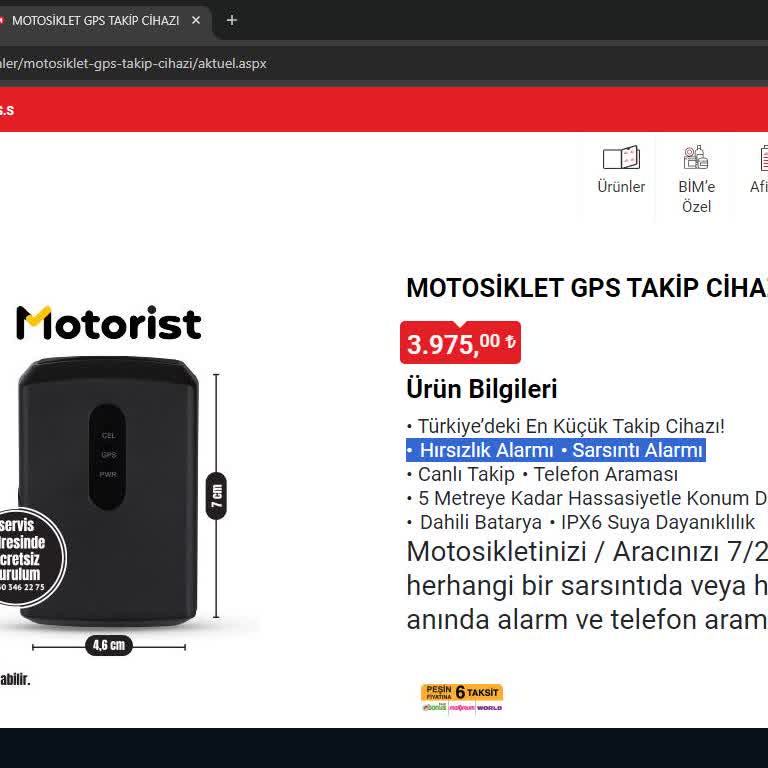Click the Ürün Bilgileri heading
This screenshot has width=768, height=768.
click(482, 389)
